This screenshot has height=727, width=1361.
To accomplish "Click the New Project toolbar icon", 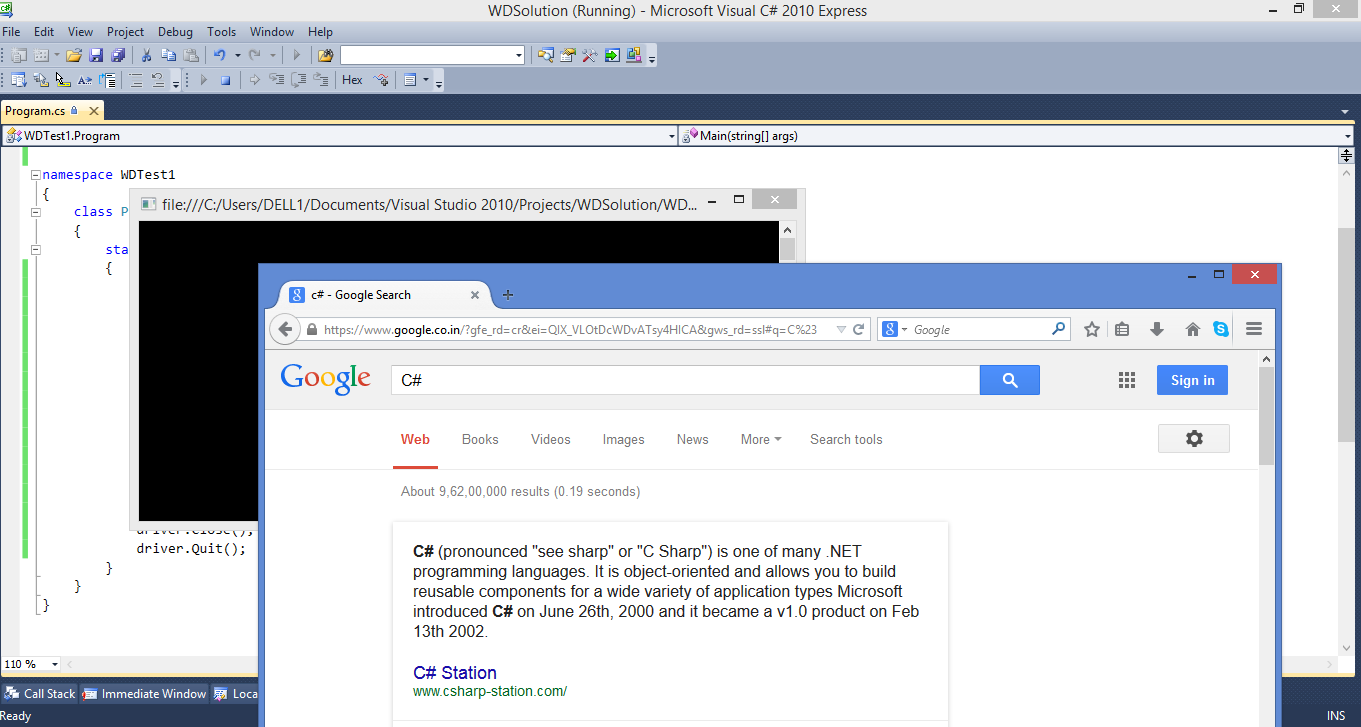I will 19,55.
